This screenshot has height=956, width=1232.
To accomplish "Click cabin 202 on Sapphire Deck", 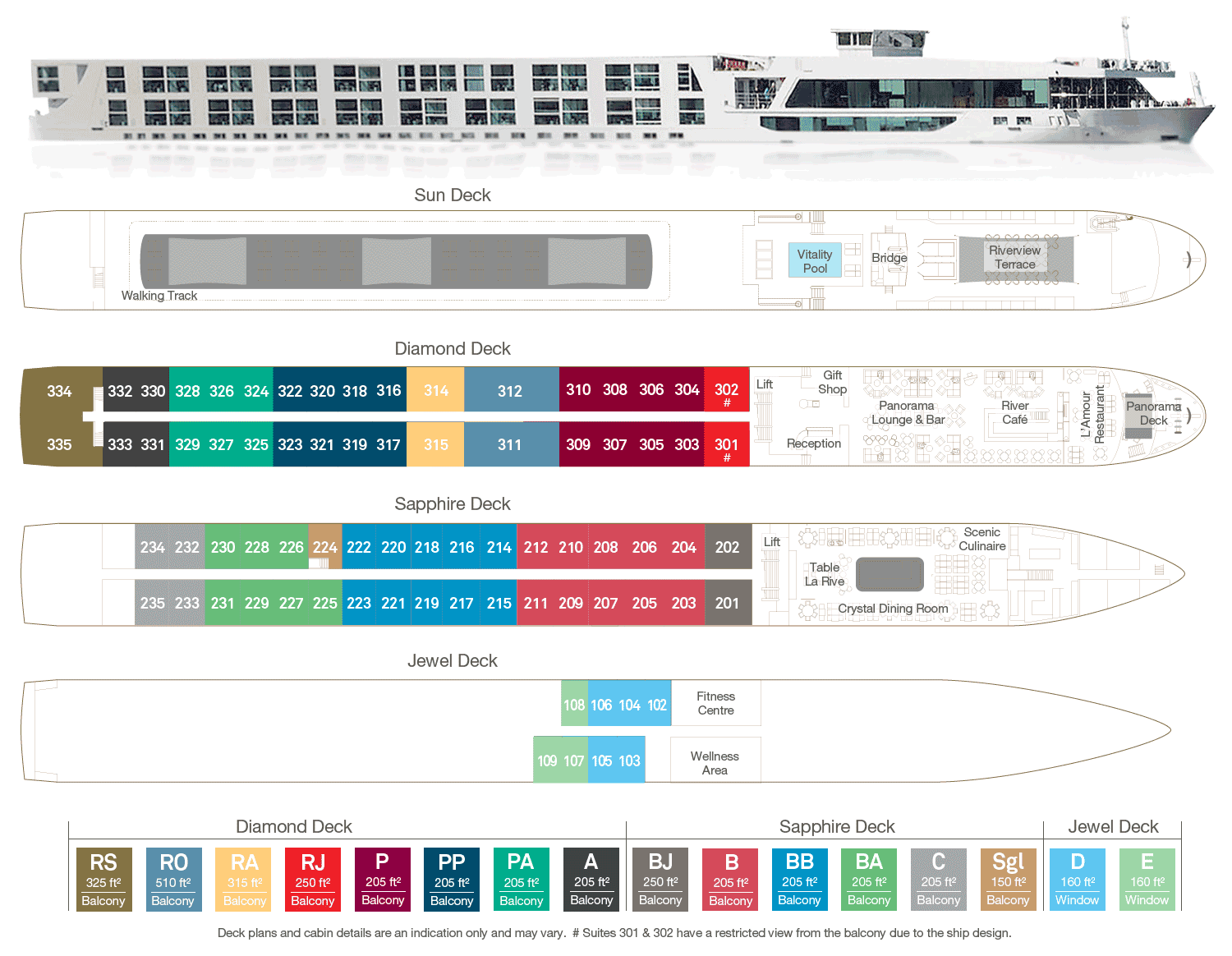I will pos(728,547).
